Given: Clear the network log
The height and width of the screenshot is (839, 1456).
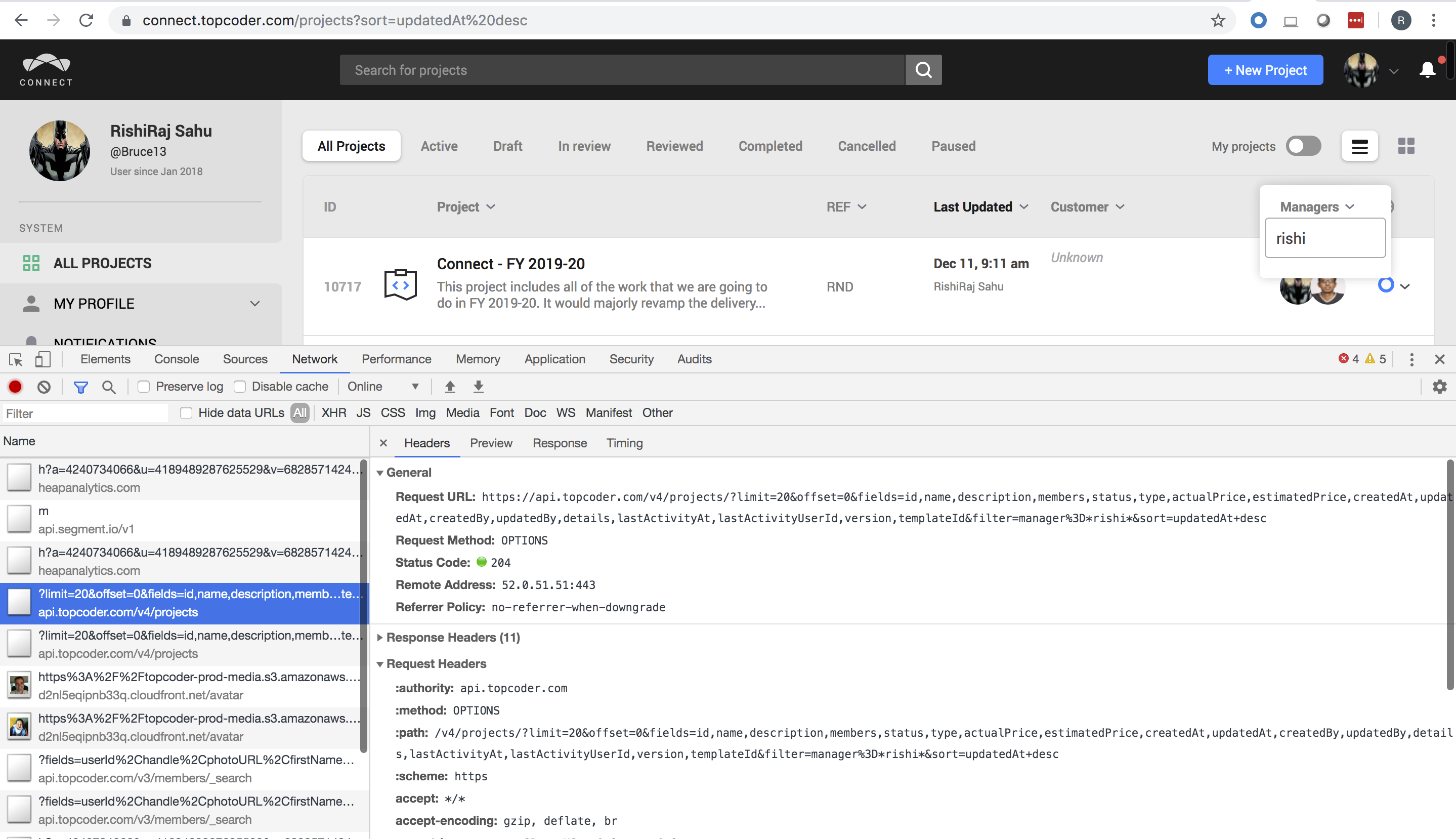Looking at the screenshot, I should click(x=44, y=387).
